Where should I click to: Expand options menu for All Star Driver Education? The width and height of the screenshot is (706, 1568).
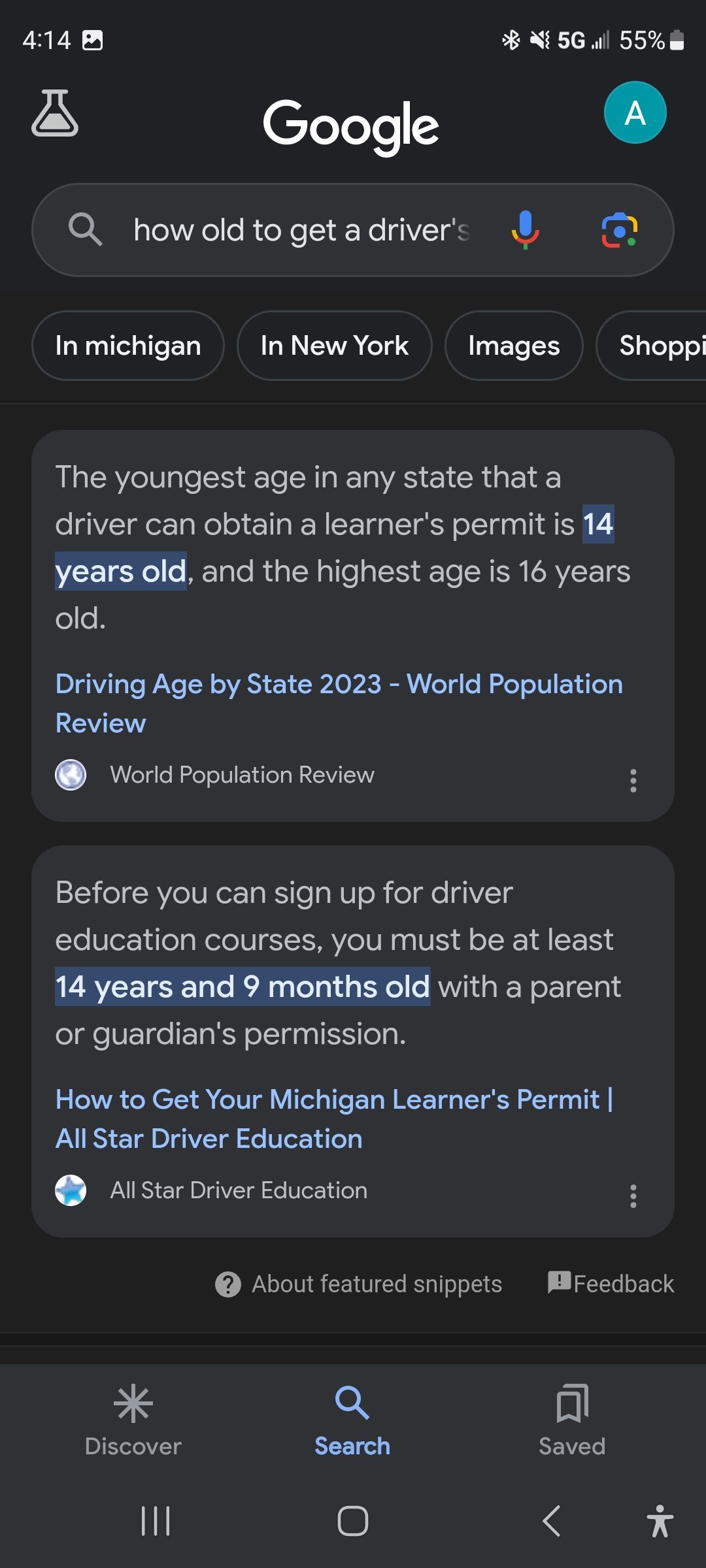[633, 1196]
